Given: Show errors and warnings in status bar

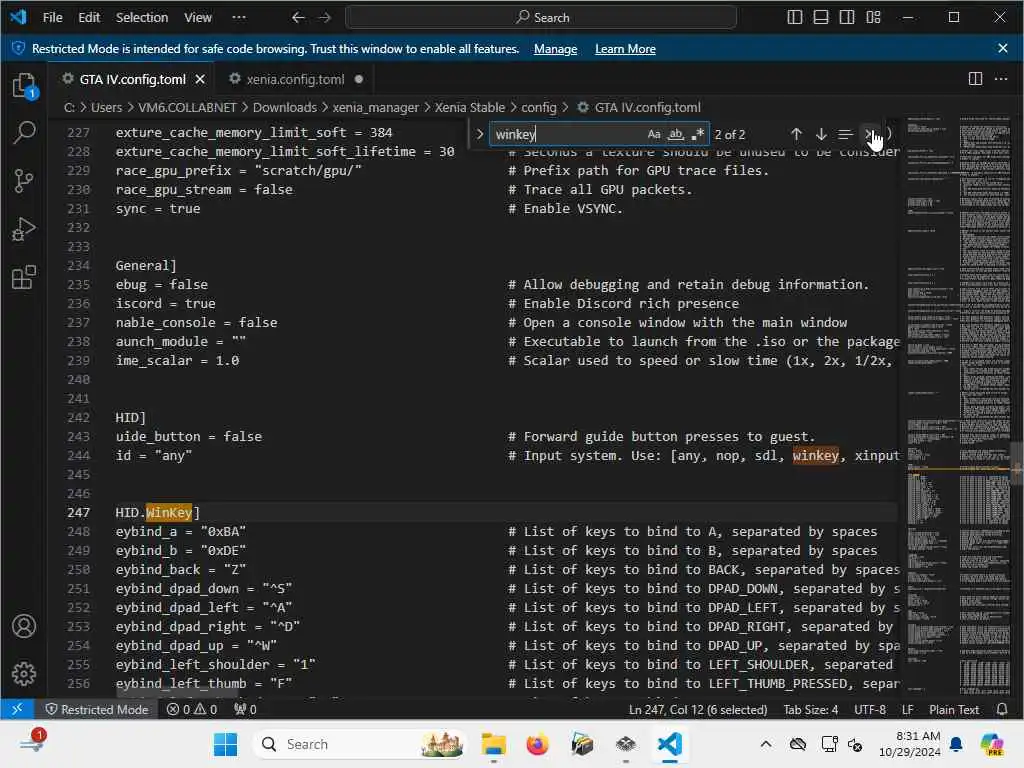Looking at the screenshot, I should coord(192,709).
